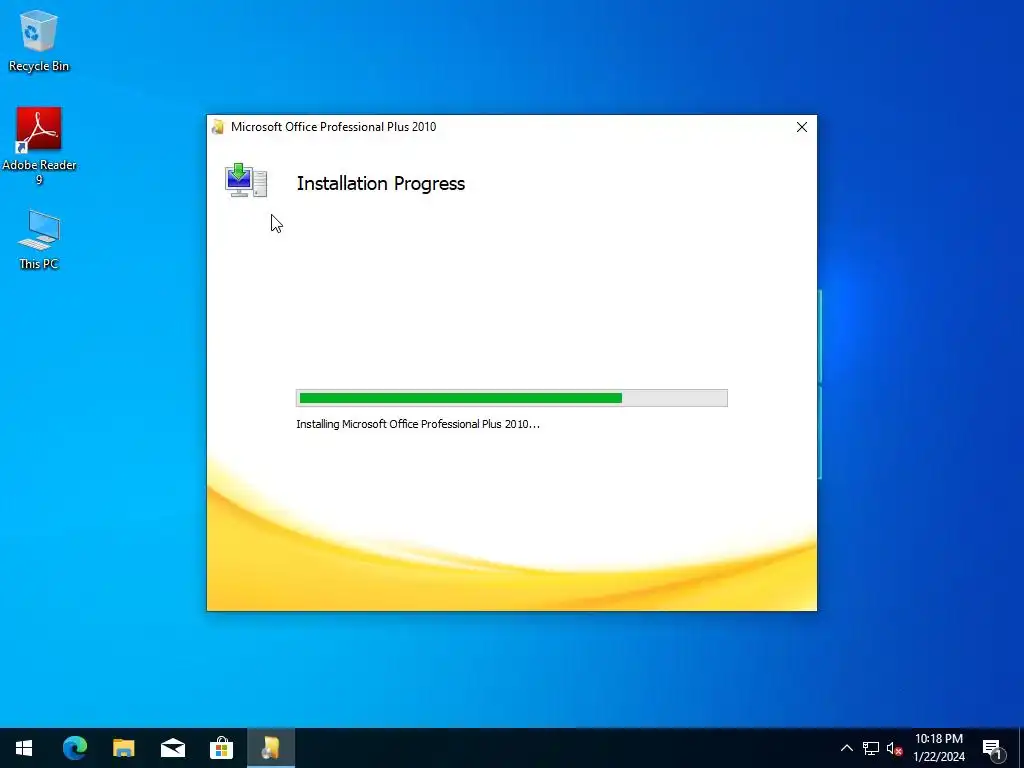Click the muted volume tray icon

coord(894,748)
